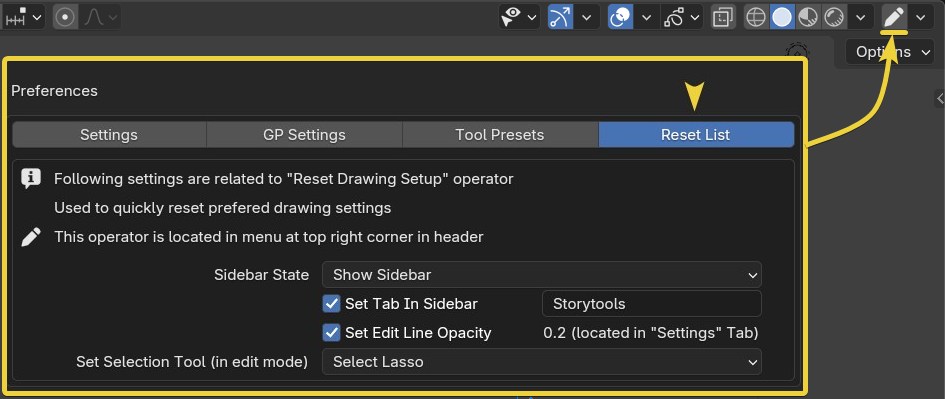
Task: Open the Set Selection Tool dropdown
Action: (542, 362)
